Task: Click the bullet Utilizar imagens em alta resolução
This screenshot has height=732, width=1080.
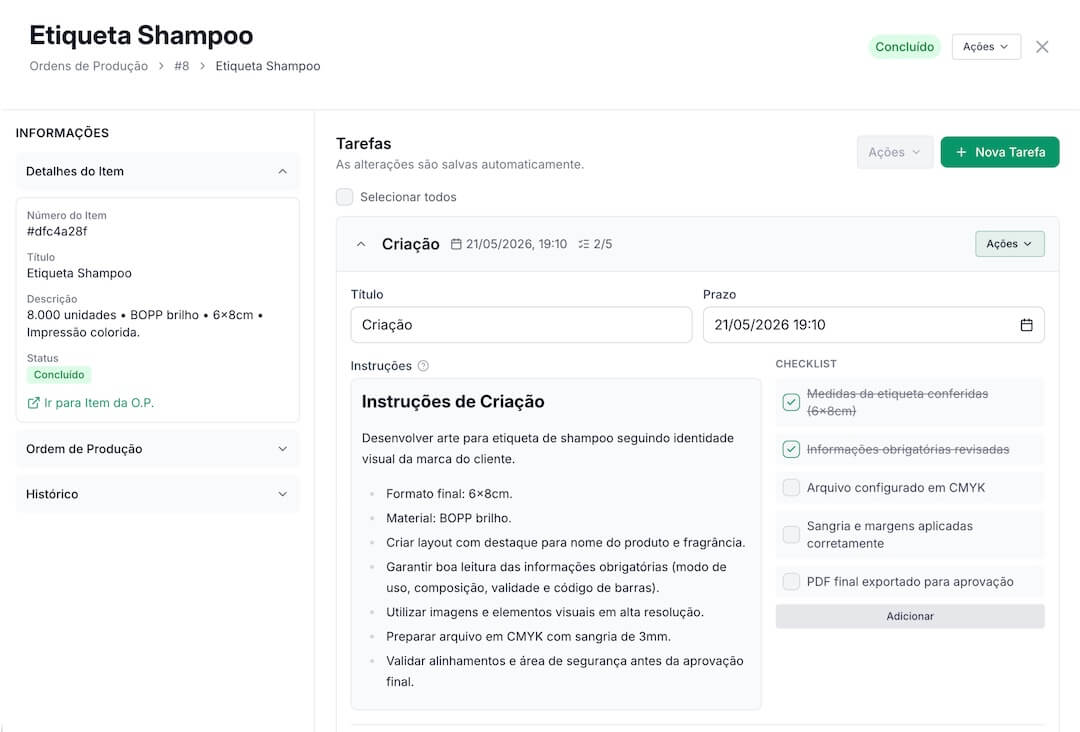Action: tap(545, 612)
